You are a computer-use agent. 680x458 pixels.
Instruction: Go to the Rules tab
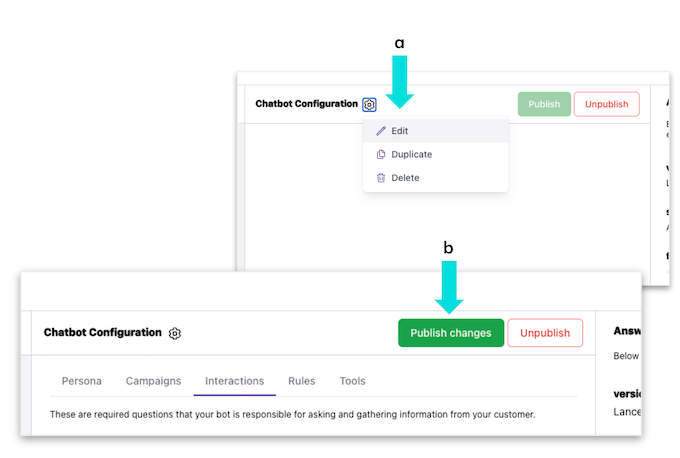[301, 381]
